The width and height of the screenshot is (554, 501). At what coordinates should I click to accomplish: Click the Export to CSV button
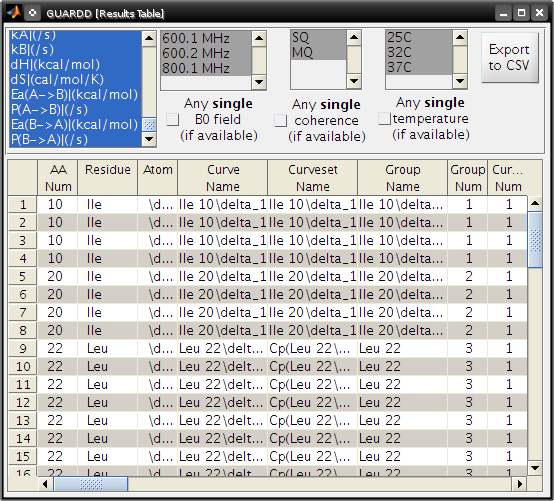510,58
